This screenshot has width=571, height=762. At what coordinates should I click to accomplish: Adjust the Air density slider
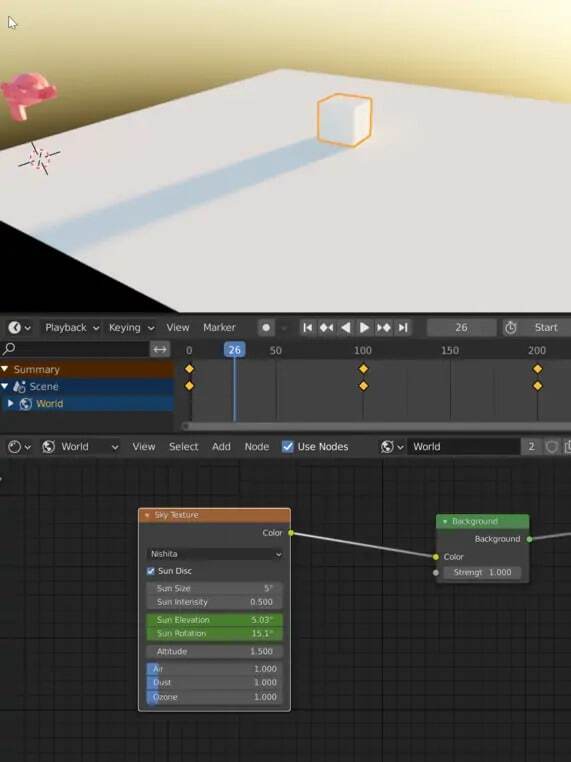point(214,669)
